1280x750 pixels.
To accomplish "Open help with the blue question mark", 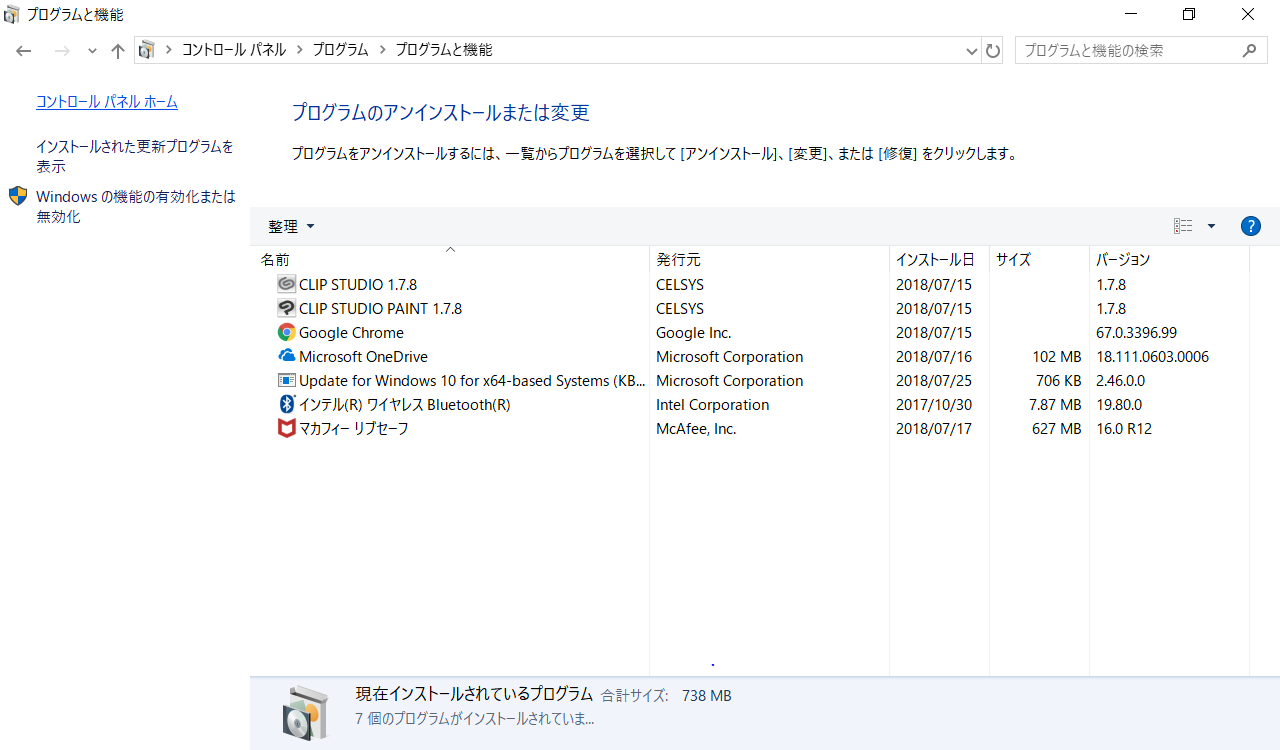I will pos(1250,226).
